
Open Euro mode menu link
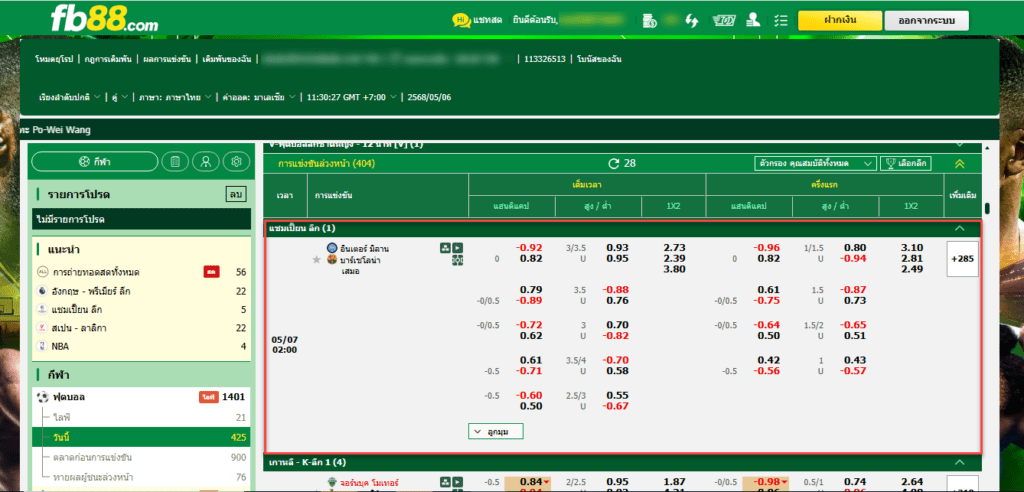(x=56, y=59)
